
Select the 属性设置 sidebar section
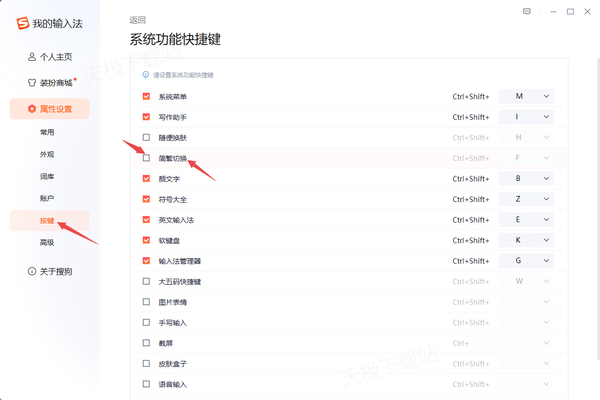click(x=50, y=109)
